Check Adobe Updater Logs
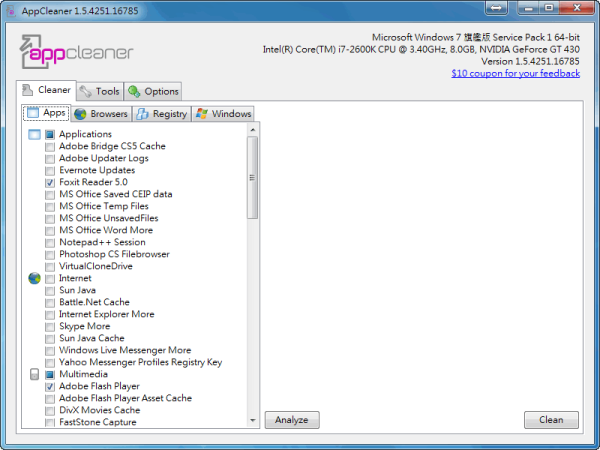600x450 pixels. tap(50, 158)
